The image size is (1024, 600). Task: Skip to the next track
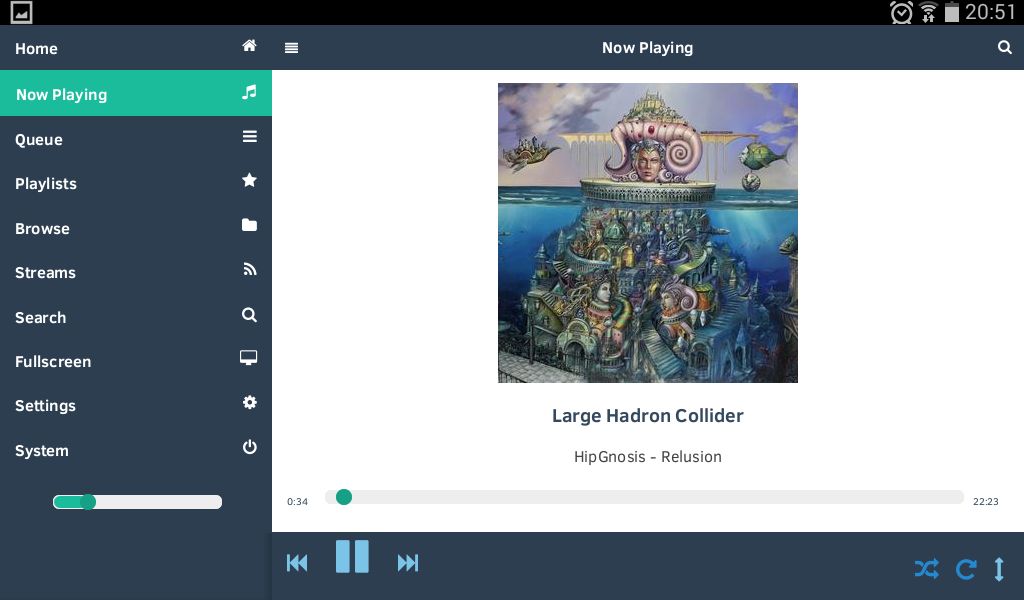[408, 562]
